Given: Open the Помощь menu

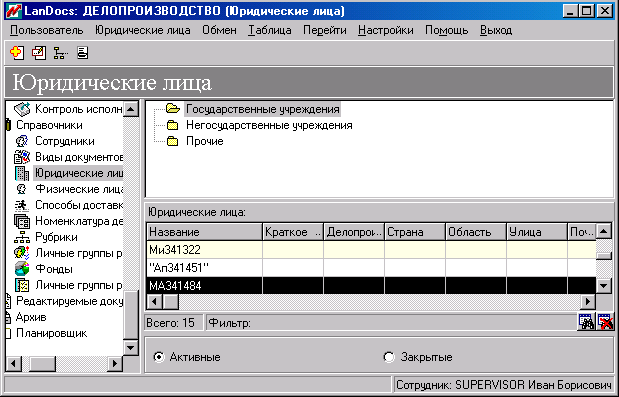Looking at the screenshot, I should [x=446, y=30].
